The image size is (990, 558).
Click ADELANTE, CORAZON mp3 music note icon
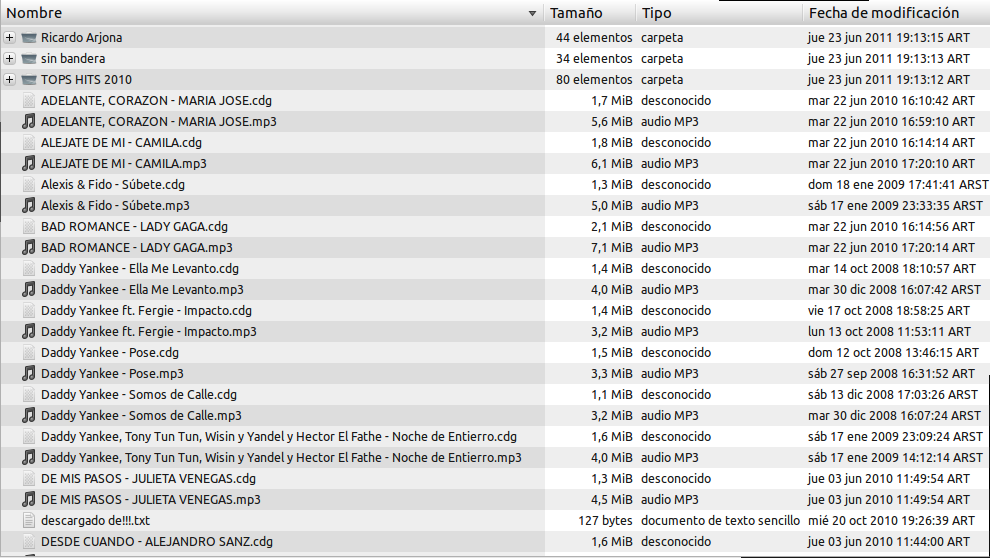pyautogui.click(x=28, y=121)
